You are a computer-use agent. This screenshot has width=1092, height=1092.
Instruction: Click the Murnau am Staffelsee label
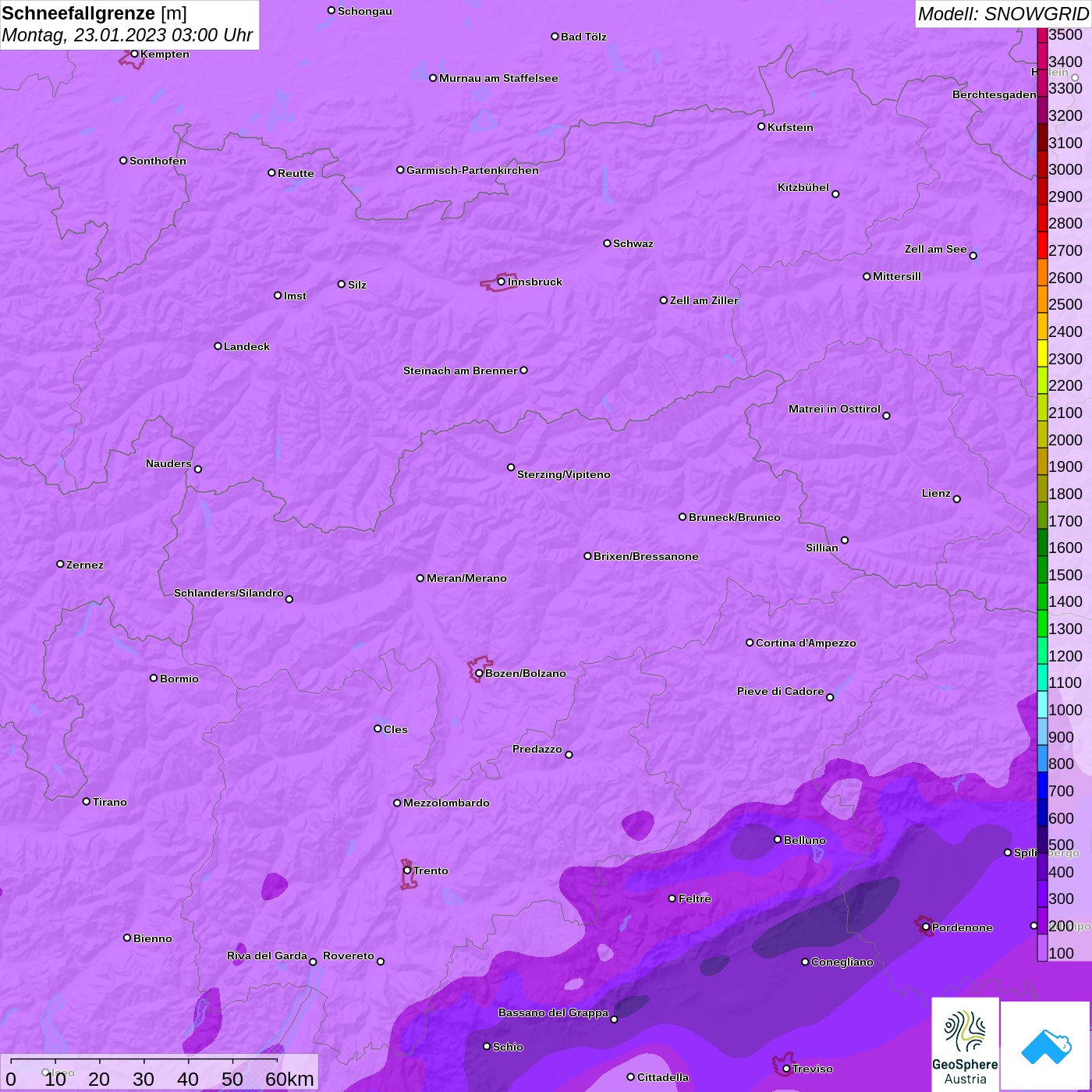[498, 78]
